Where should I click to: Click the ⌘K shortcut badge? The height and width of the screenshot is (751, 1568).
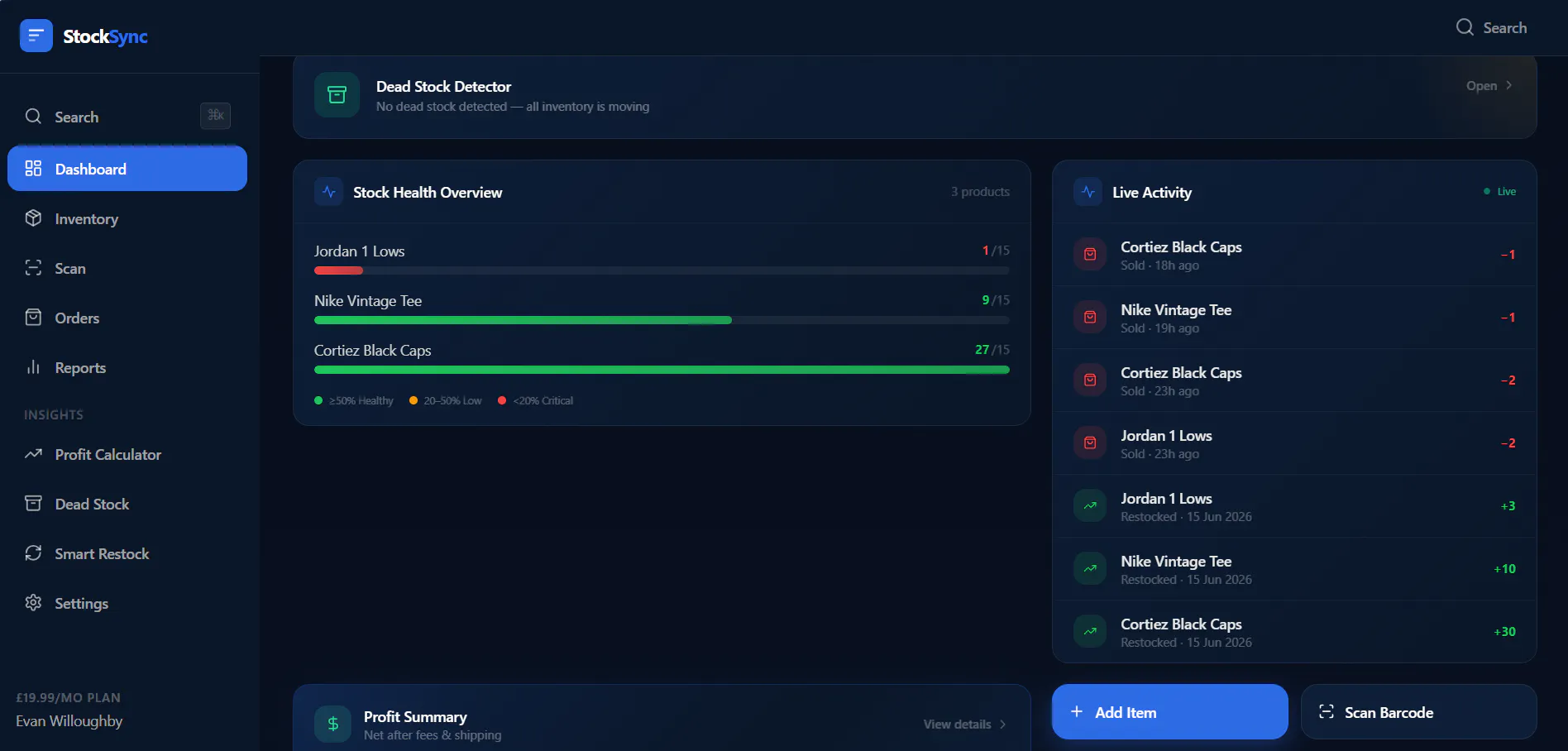pyautogui.click(x=215, y=116)
